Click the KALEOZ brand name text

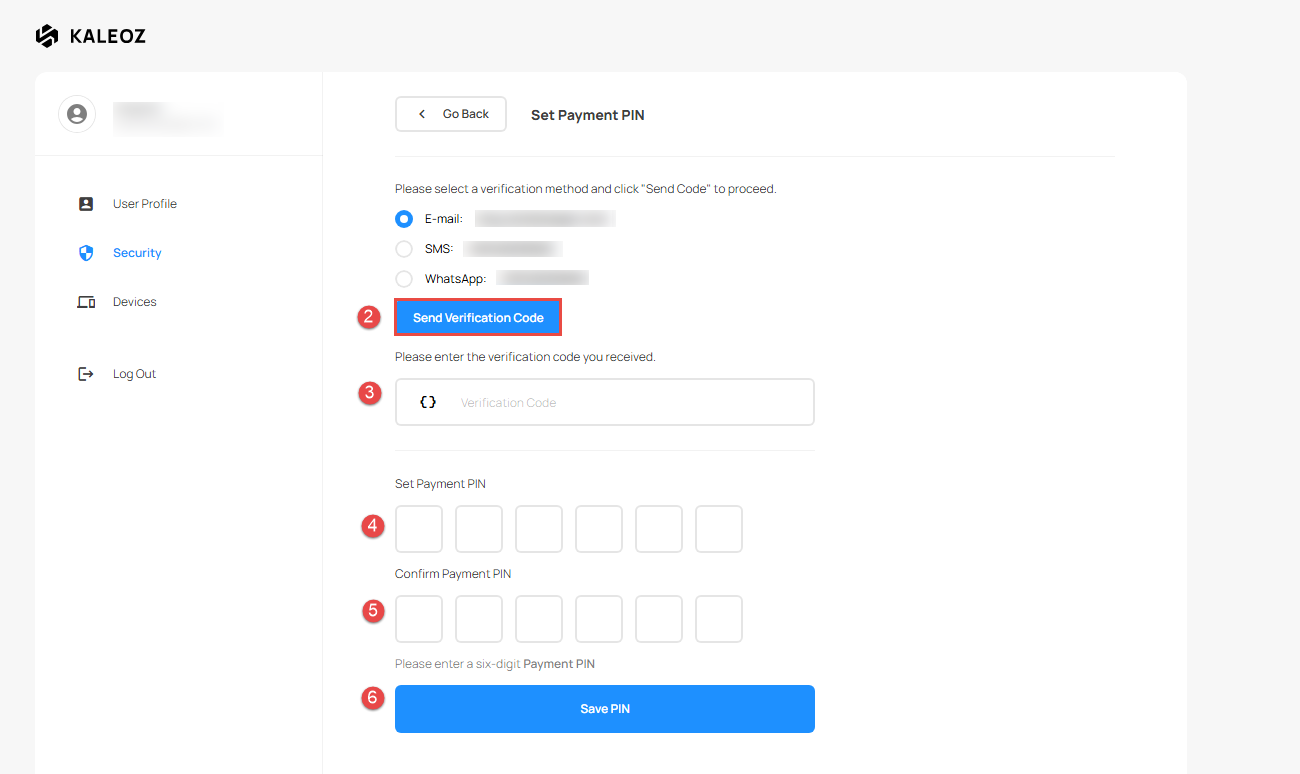(x=108, y=37)
